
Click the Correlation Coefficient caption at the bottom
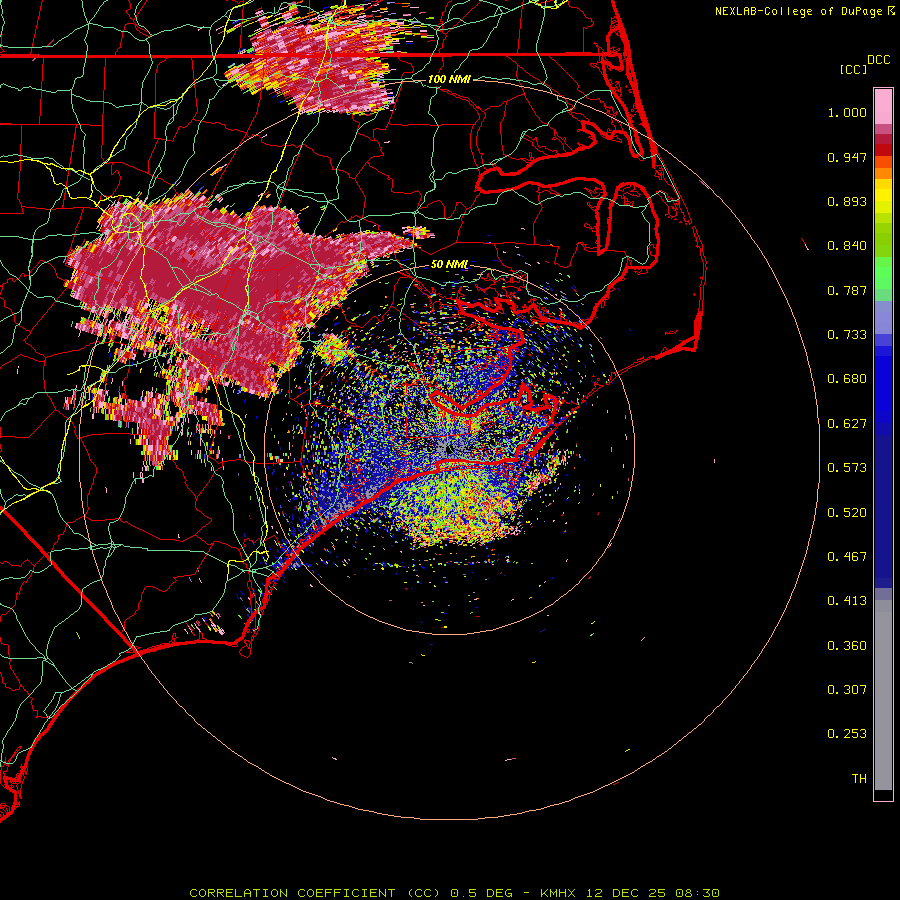point(455,893)
